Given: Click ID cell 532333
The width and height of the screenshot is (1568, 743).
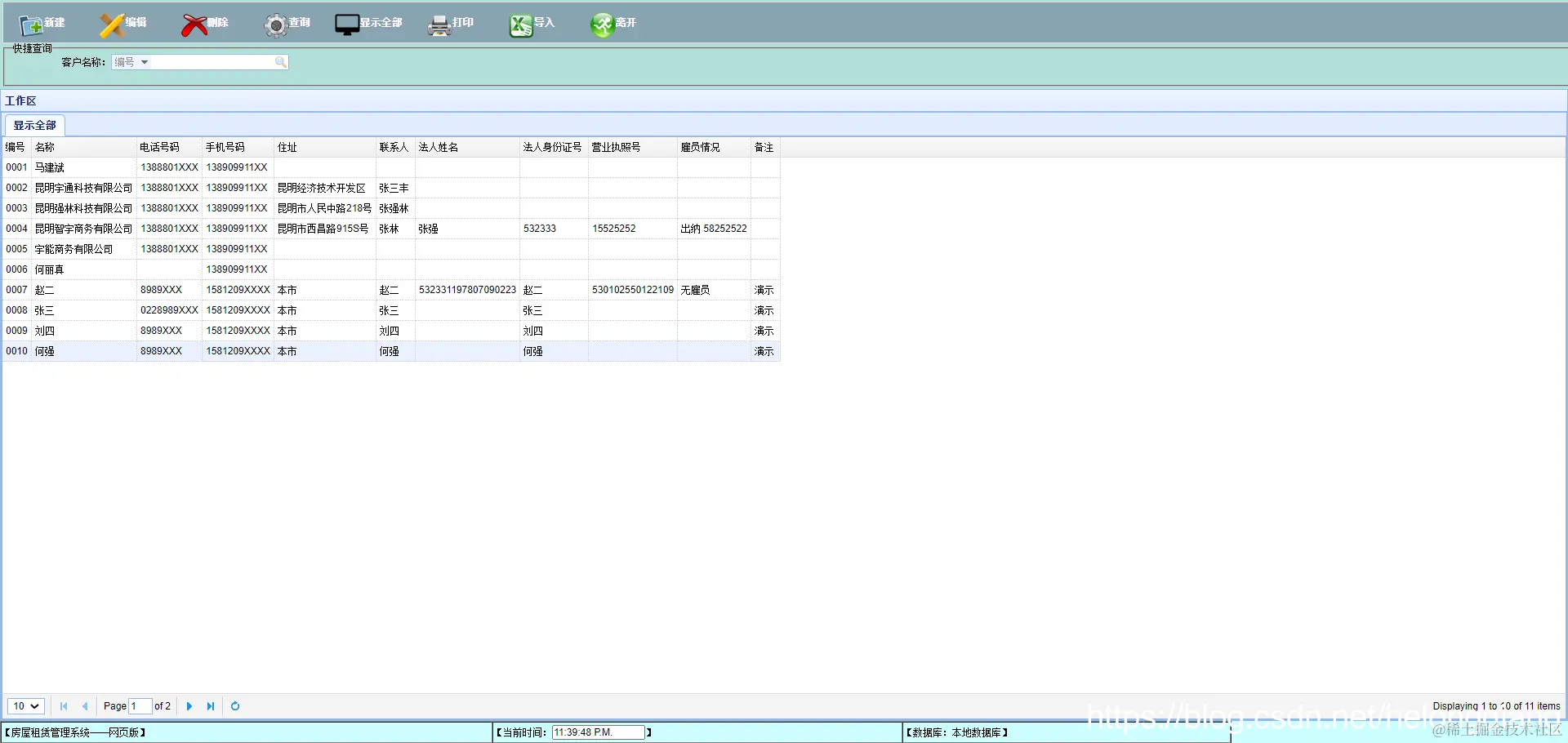Looking at the screenshot, I should (554, 229).
